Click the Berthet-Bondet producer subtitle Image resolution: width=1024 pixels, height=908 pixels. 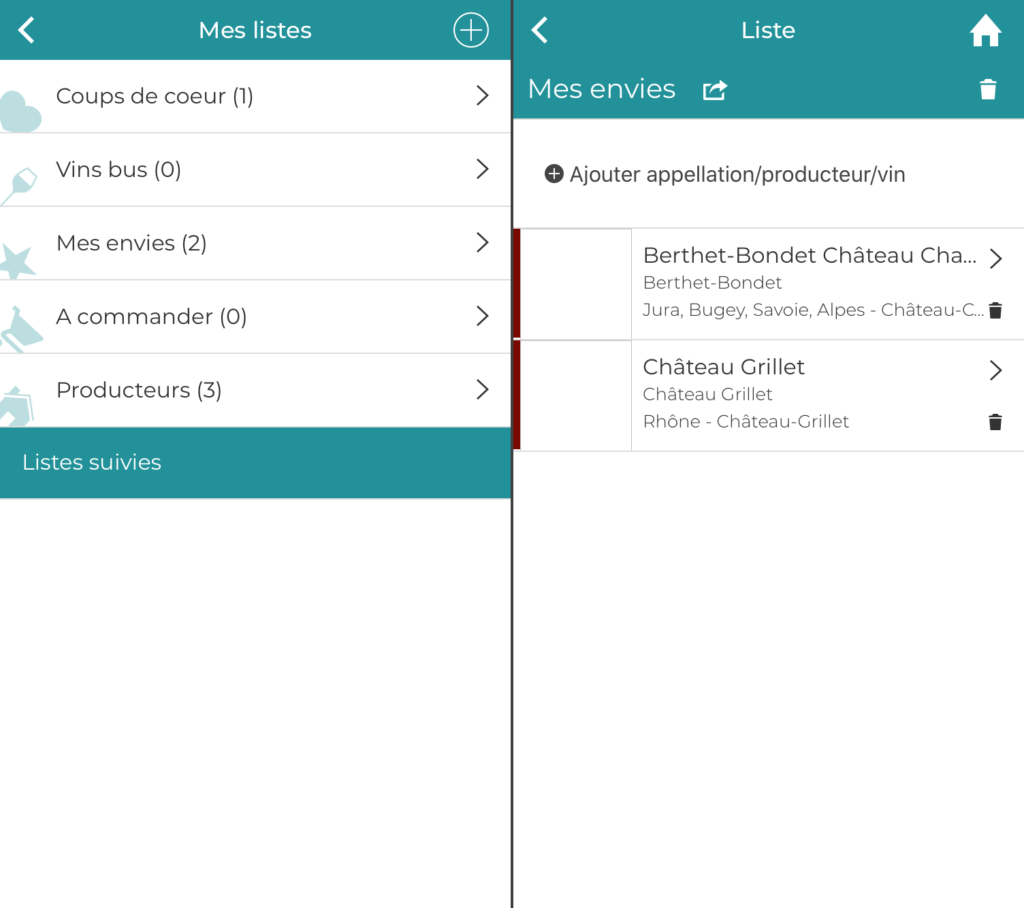pyautogui.click(x=712, y=283)
